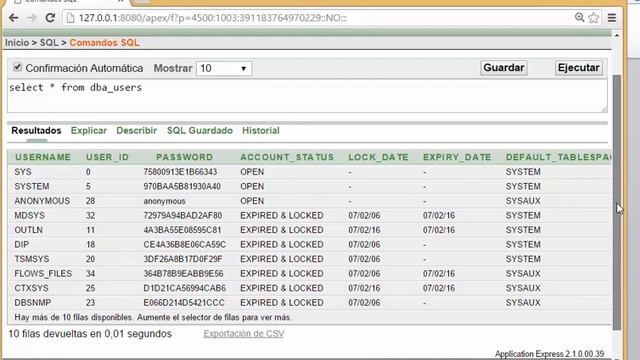This screenshot has width=640, height=360.
Task: Click user ID 34 cell
Action: (90, 273)
